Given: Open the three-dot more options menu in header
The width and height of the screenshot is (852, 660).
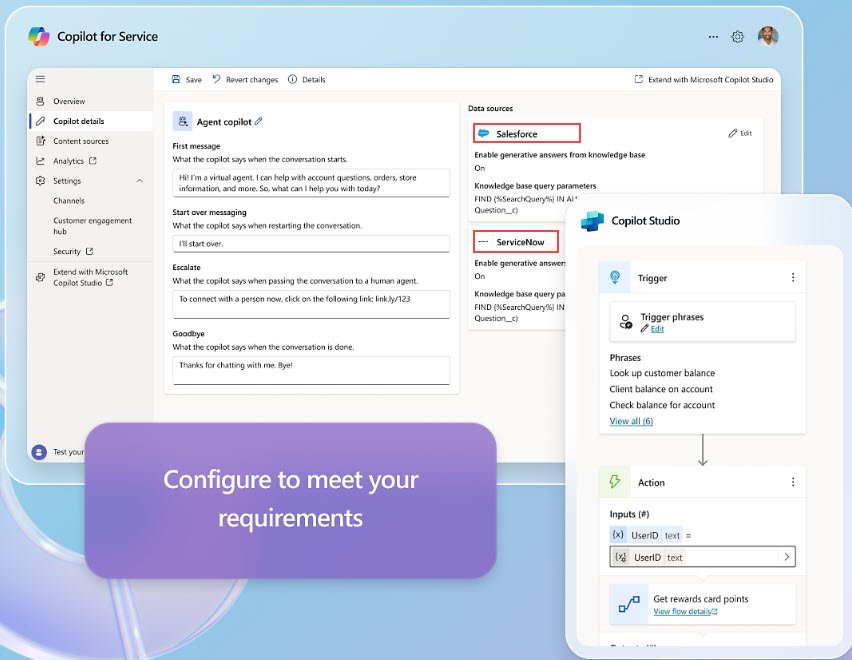Looking at the screenshot, I should click(x=713, y=37).
